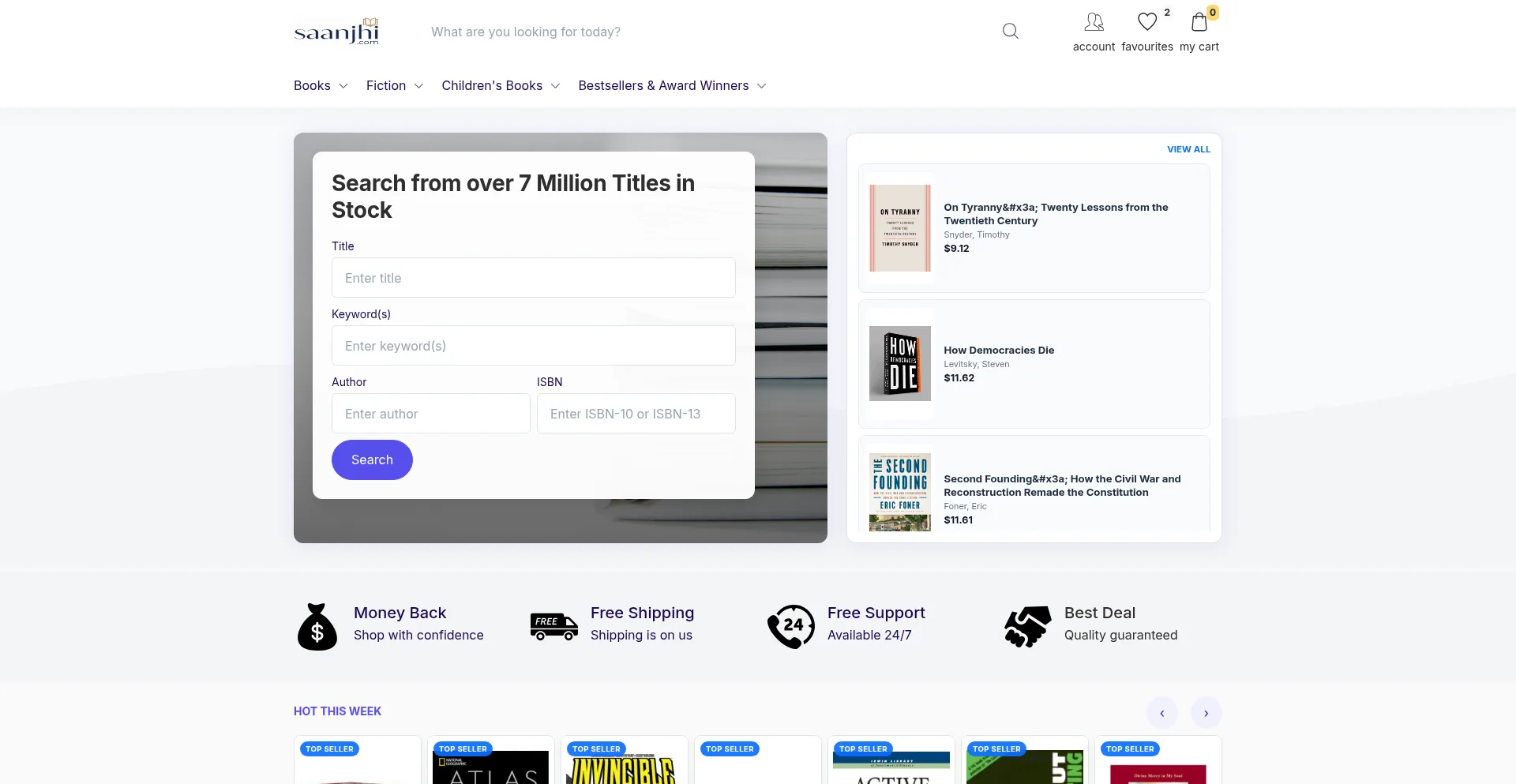Click the favourites label

[1147, 47]
